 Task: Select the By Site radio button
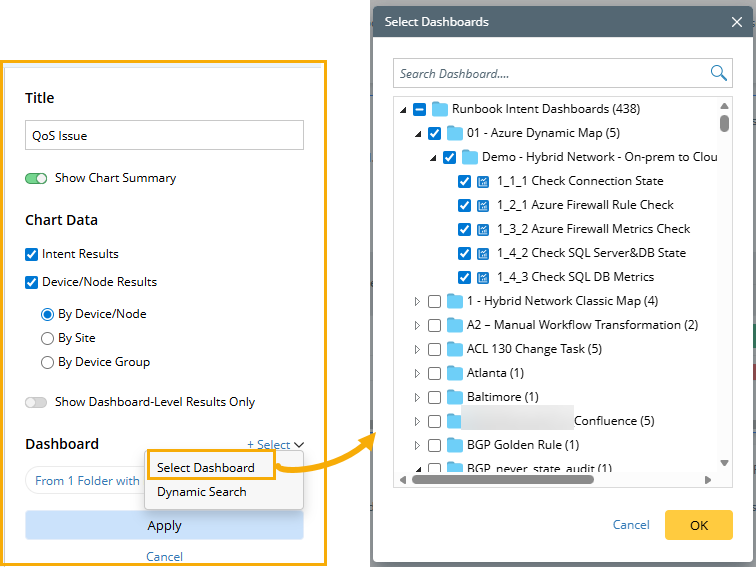click(47, 338)
